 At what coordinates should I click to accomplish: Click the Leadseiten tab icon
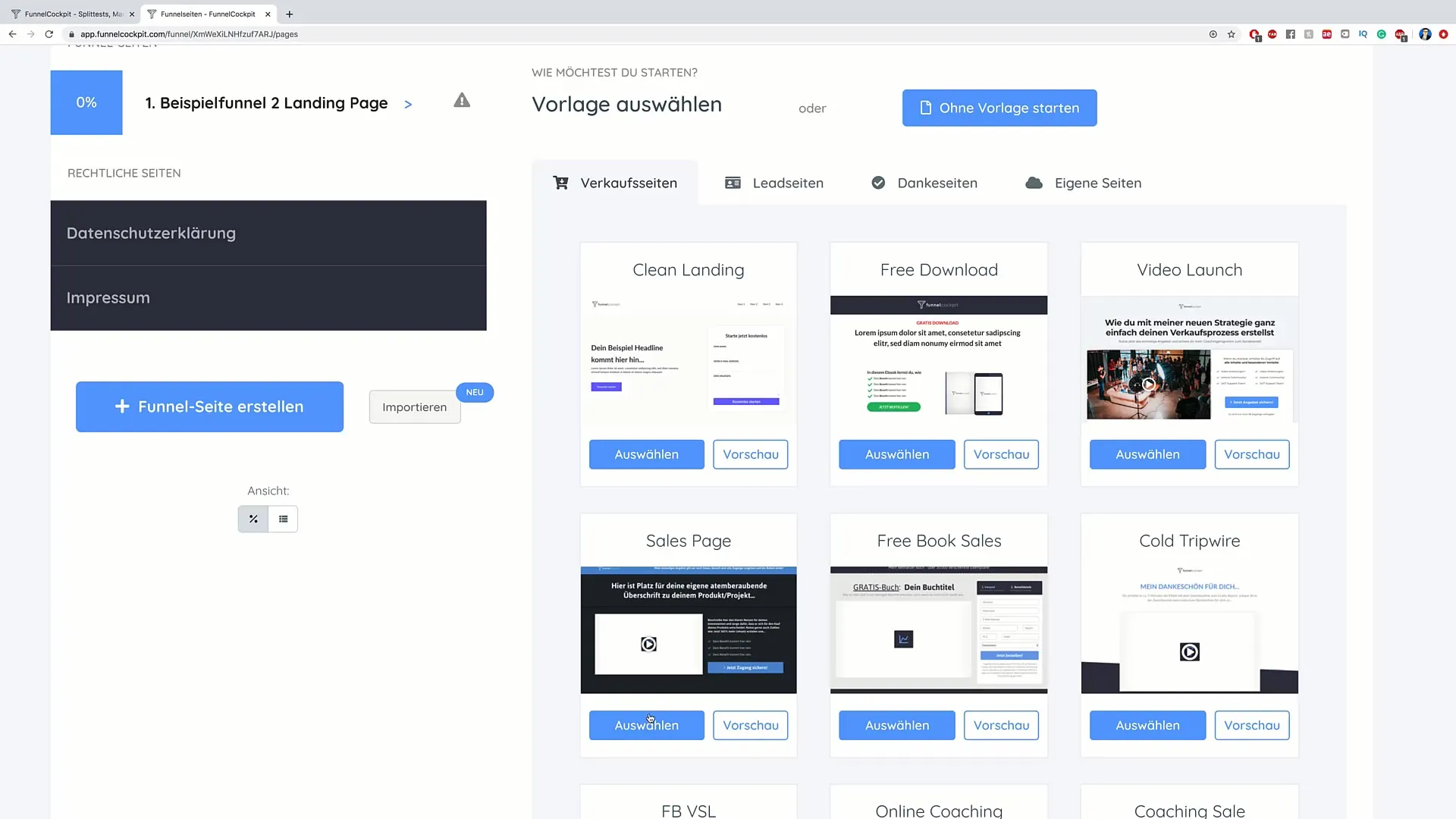(x=733, y=183)
